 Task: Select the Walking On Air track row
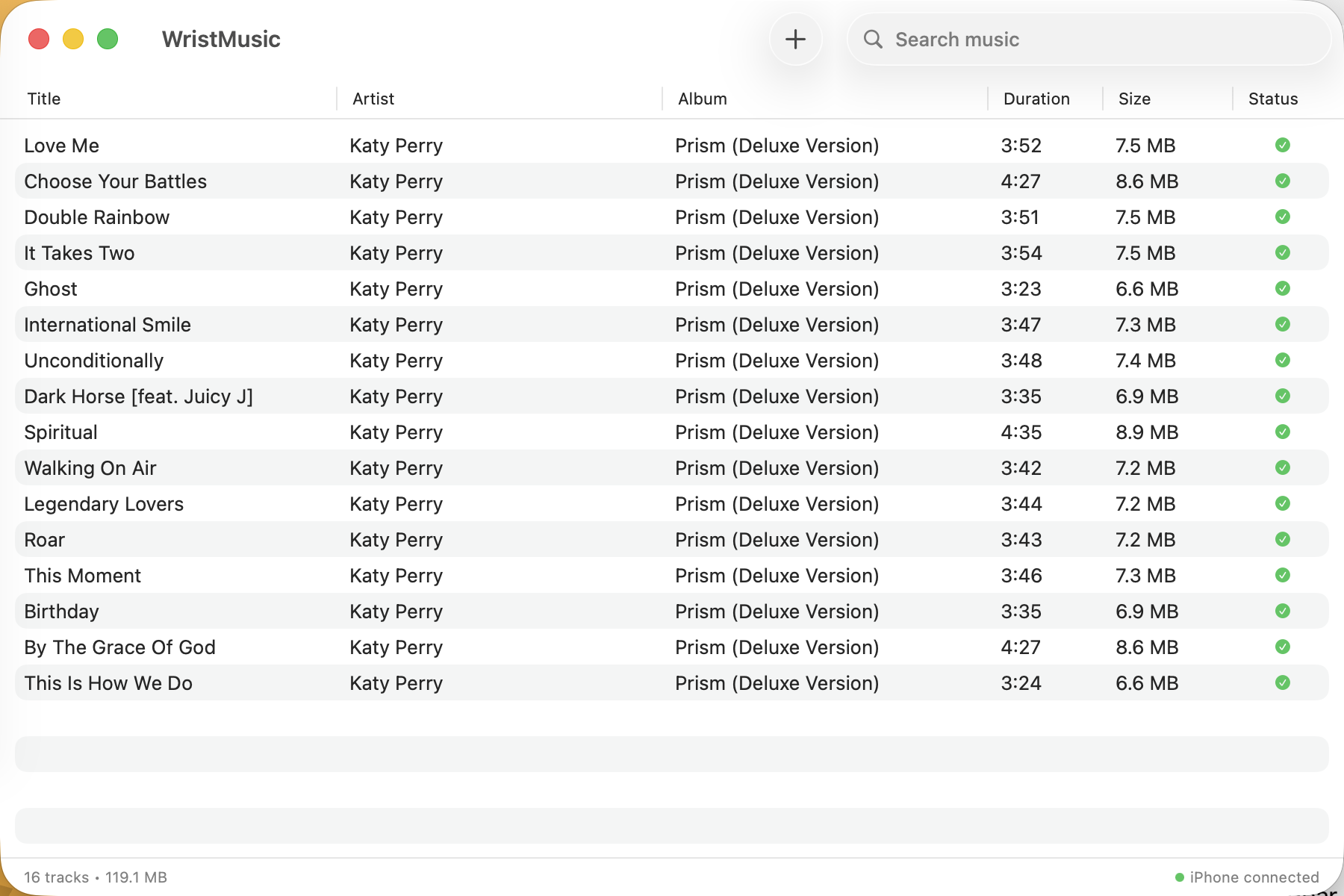(x=90, y=468)
